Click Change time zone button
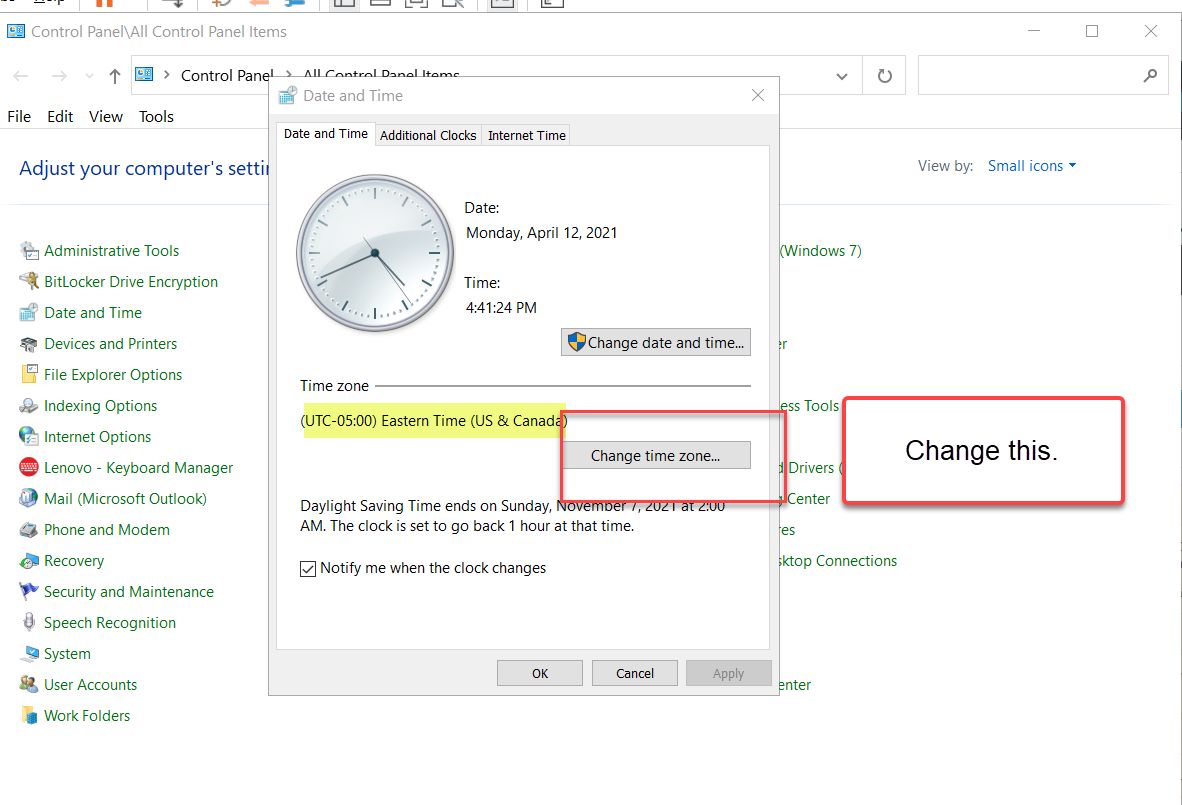Viewport: 1182px width, 805px height. click(655, 455)
